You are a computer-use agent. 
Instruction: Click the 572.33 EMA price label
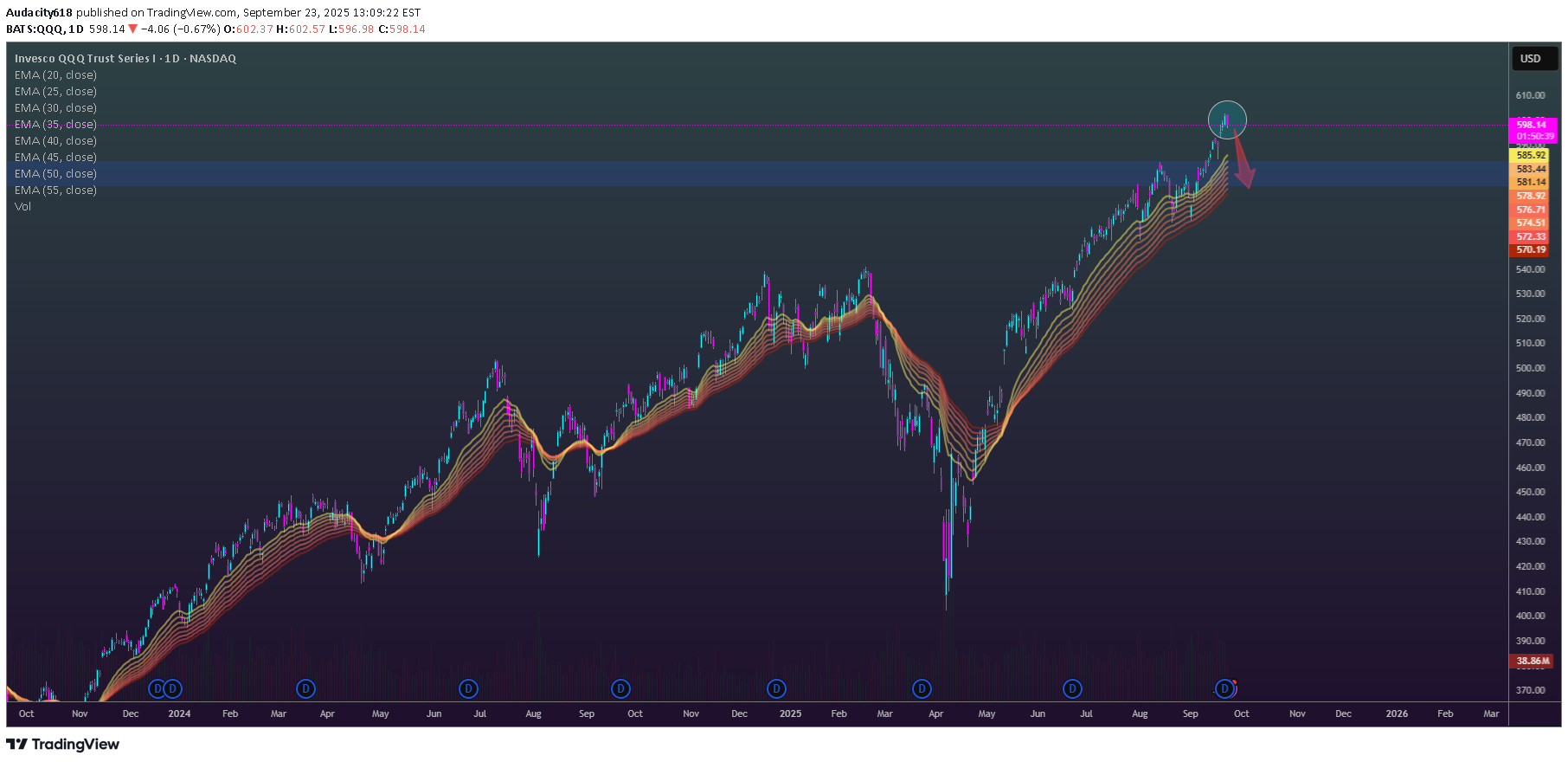[1531, 237]
